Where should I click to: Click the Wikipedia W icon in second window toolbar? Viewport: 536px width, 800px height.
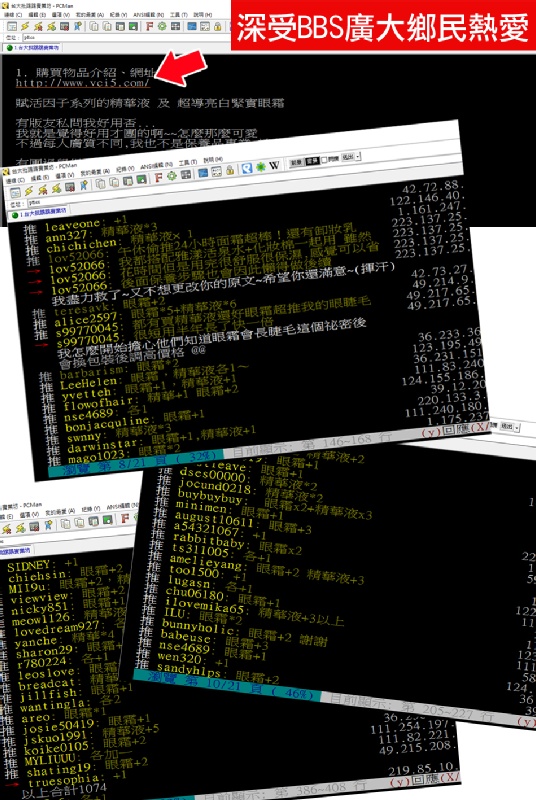tap(275, 165)
